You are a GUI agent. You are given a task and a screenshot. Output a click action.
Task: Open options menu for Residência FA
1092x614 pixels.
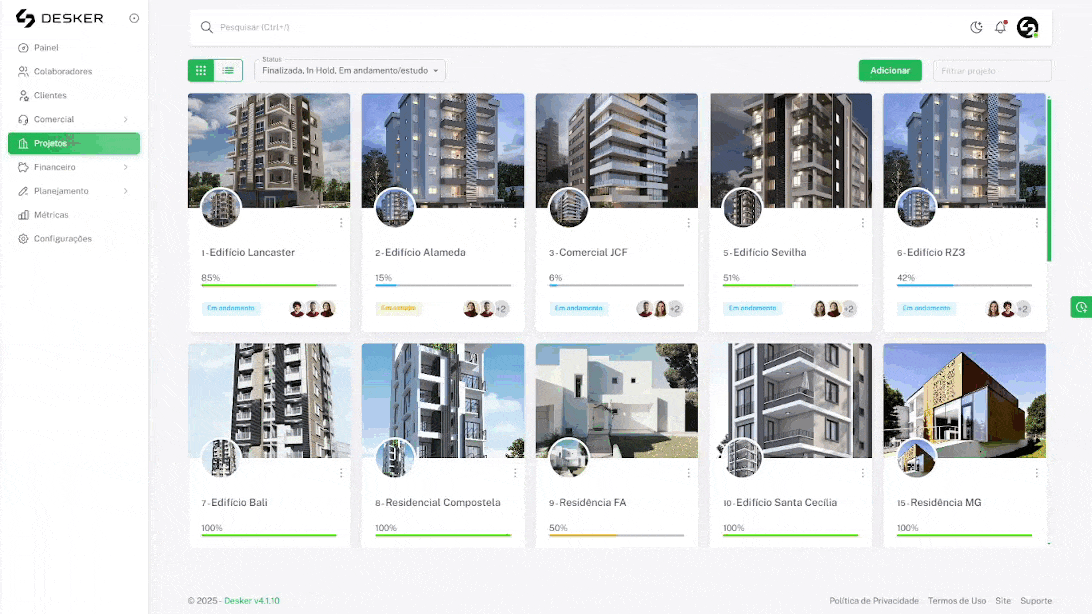688,473
